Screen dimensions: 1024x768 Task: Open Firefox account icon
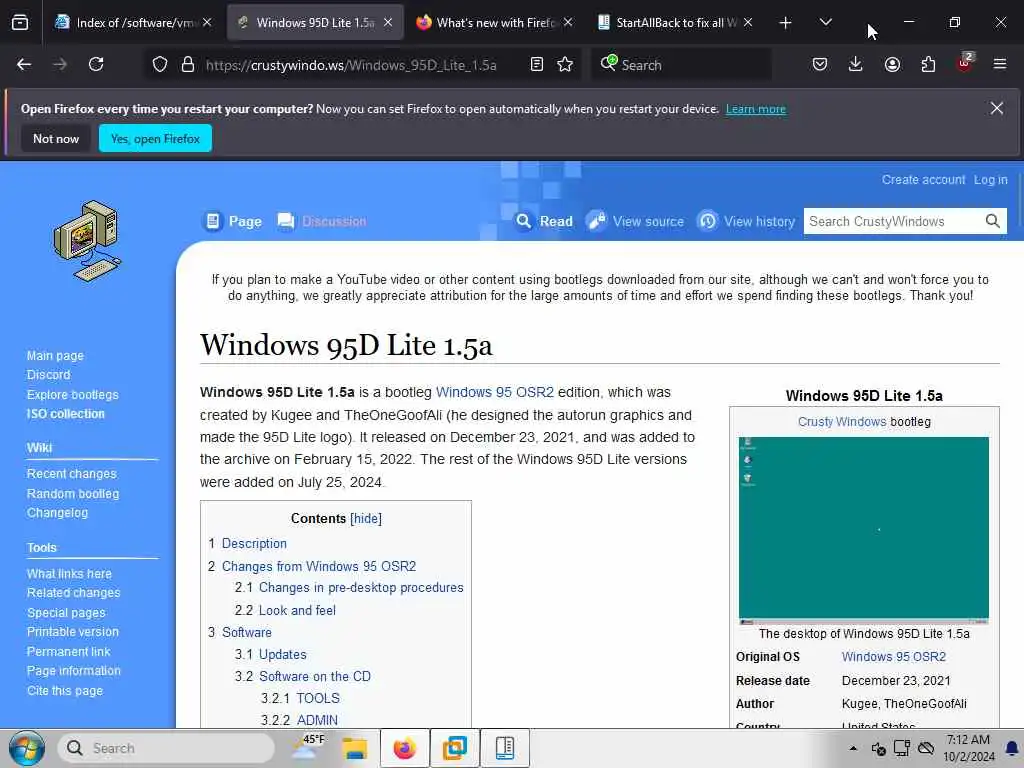(x=892, y=64)
